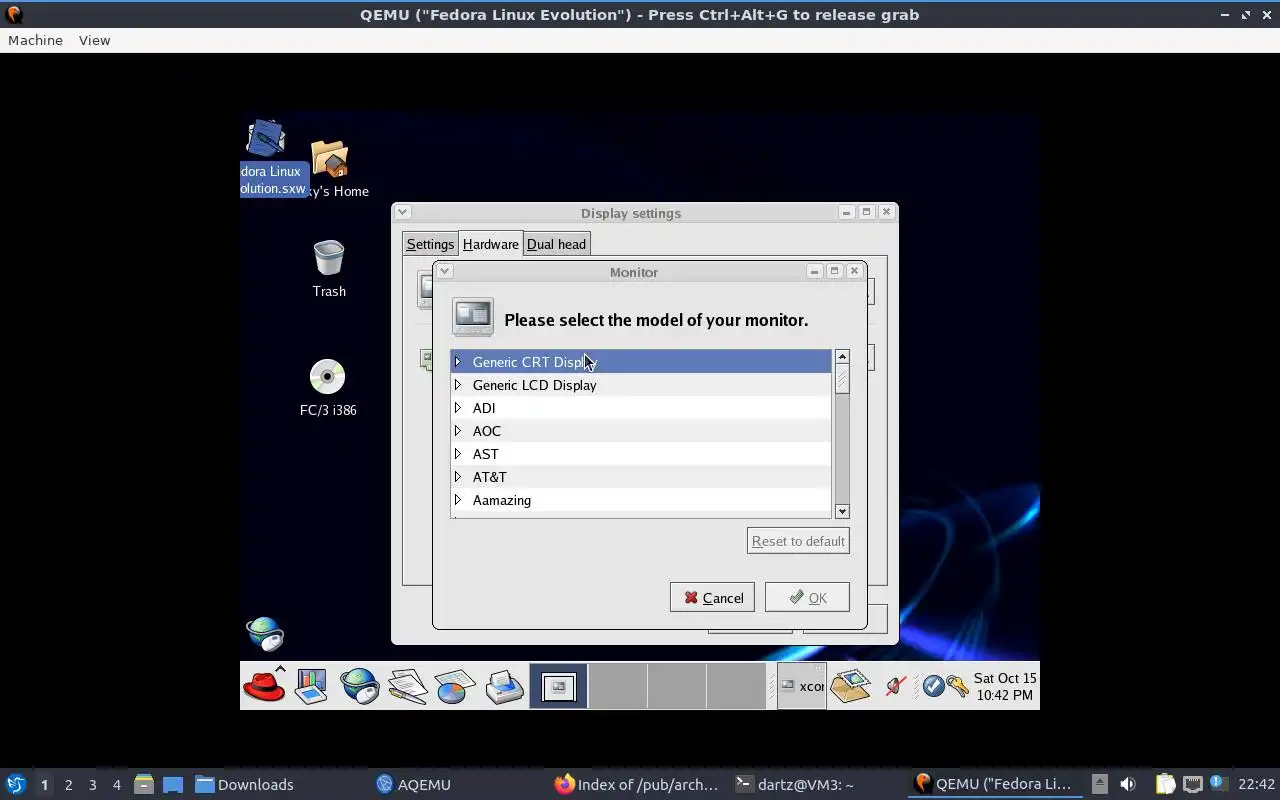Open the Downloads taskbar window
The image size is (1280, 800).
point(245,784)
